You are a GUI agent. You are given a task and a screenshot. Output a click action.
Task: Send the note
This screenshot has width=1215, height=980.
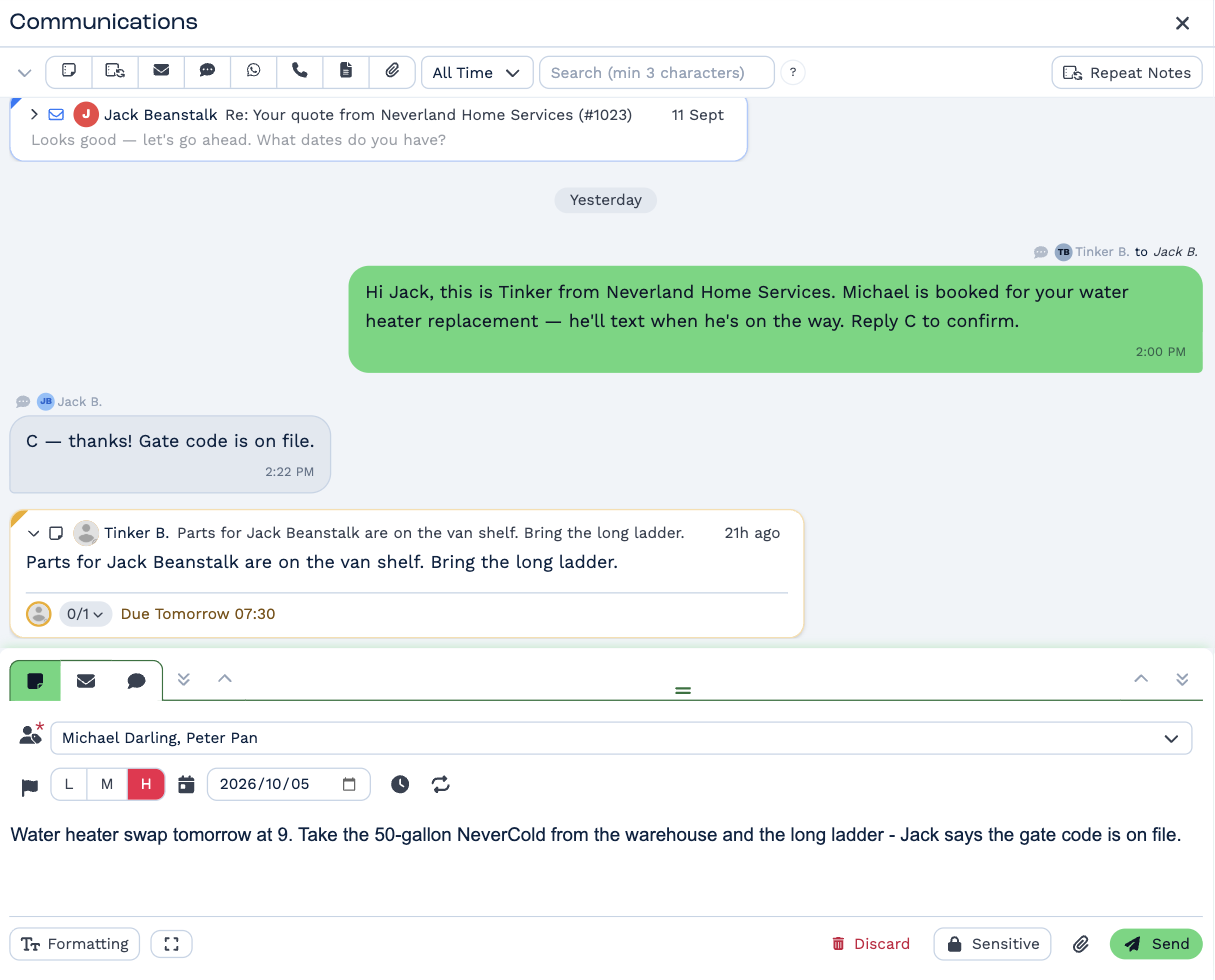(1156, 944)
